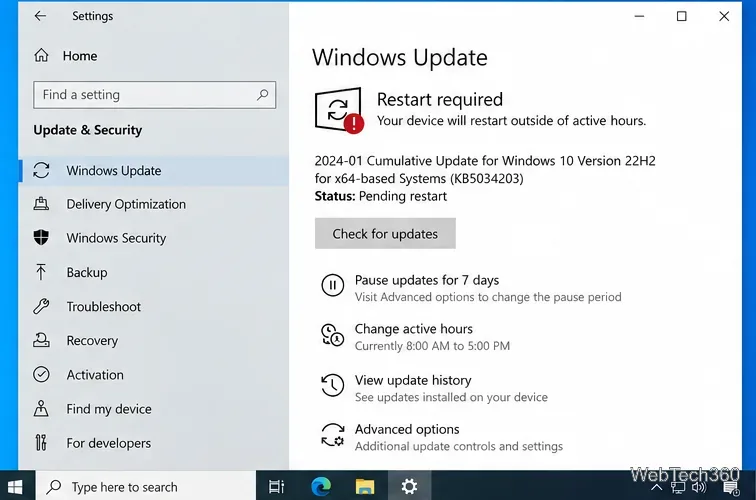Click the Troubleshoot wrench icon
Image resolution: width=756 pixels, height=500 pixels.
point(41,306)
